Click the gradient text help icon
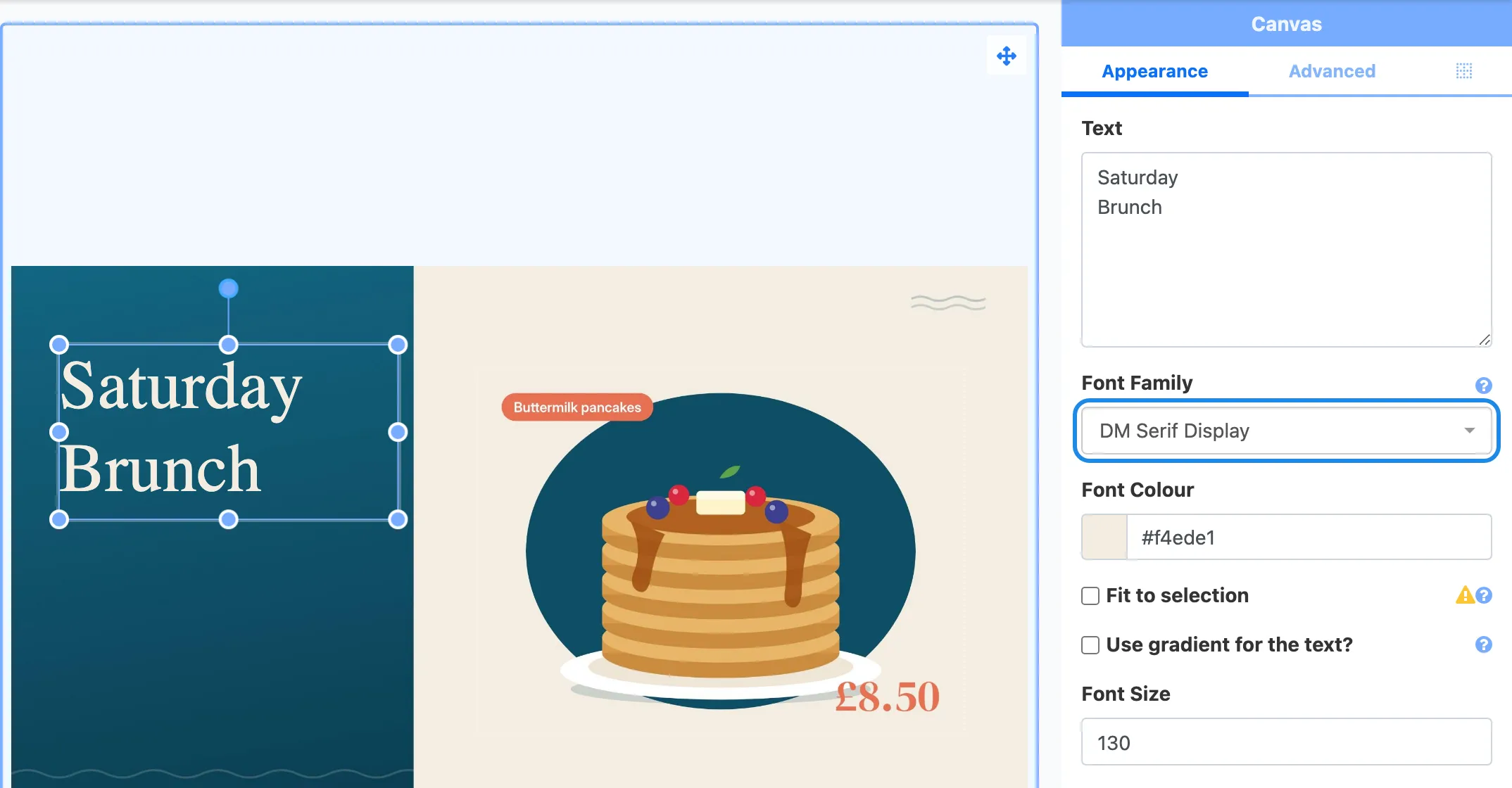 [x=1483, y=644]
